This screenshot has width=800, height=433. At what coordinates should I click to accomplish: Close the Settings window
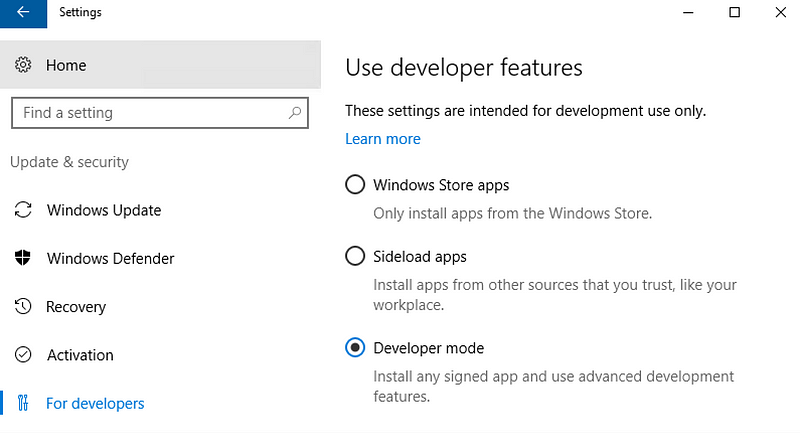pyautogui.click(x=780, y=12)
